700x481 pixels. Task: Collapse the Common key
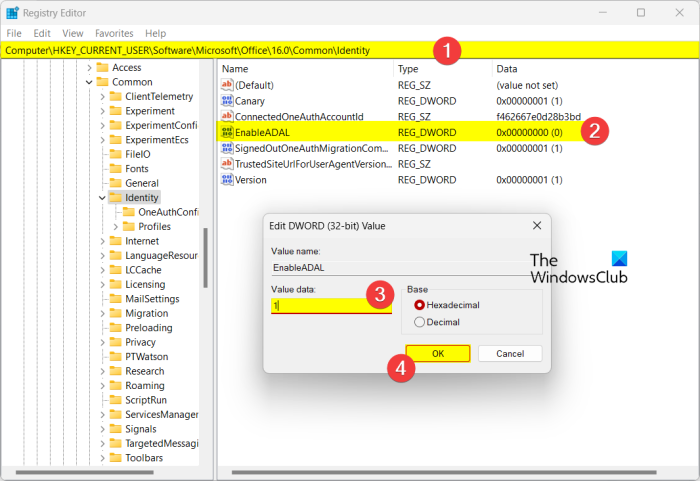click(x=89, y=82)
